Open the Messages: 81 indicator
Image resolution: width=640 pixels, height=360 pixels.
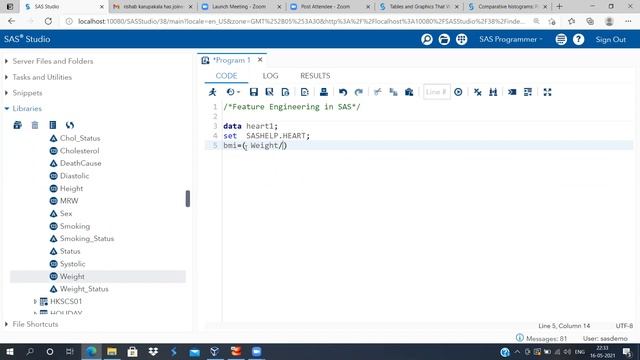click(x=542, y=338)
